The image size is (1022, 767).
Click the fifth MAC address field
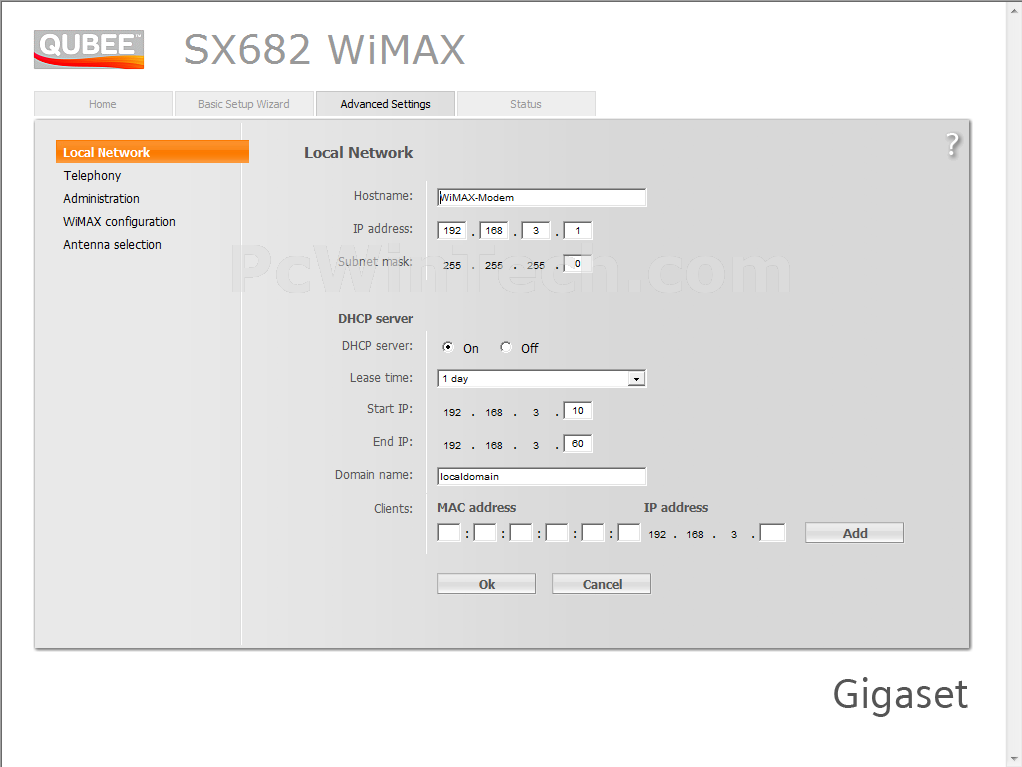click(592, 533)
